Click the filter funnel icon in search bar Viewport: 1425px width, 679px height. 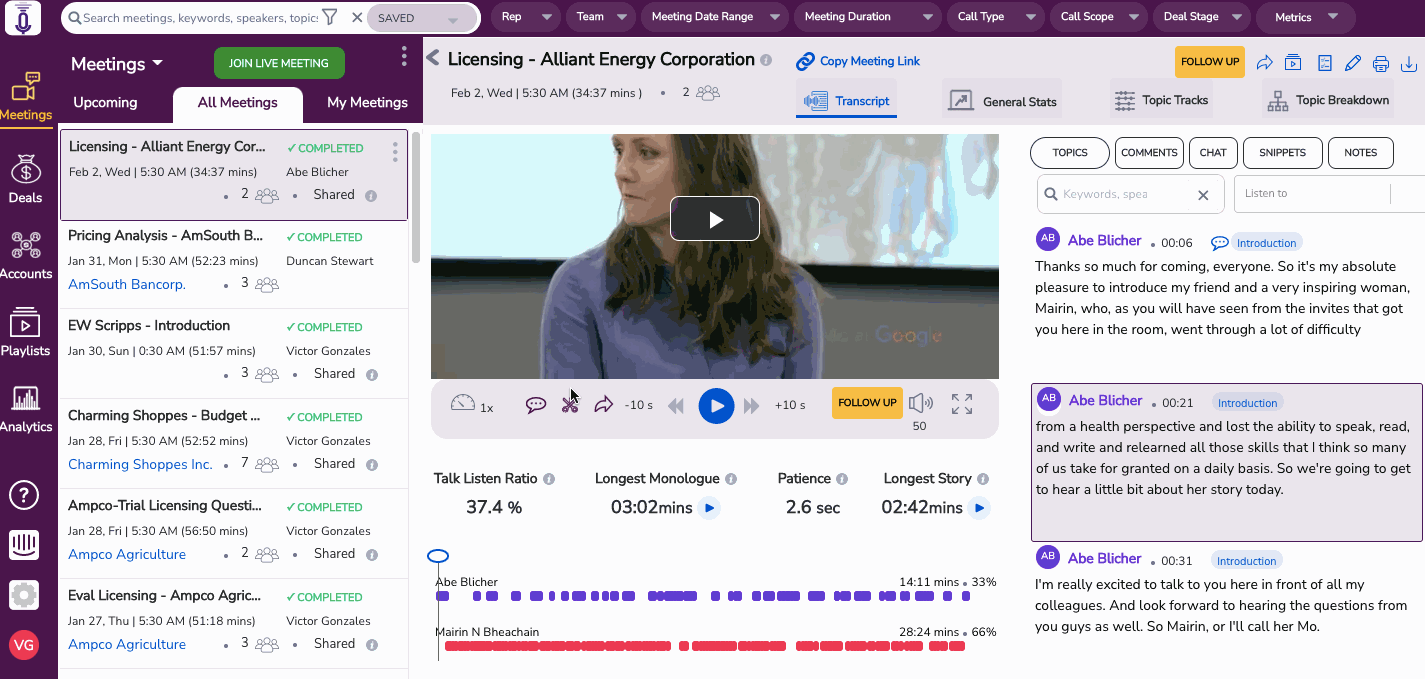tap(330, 17)
